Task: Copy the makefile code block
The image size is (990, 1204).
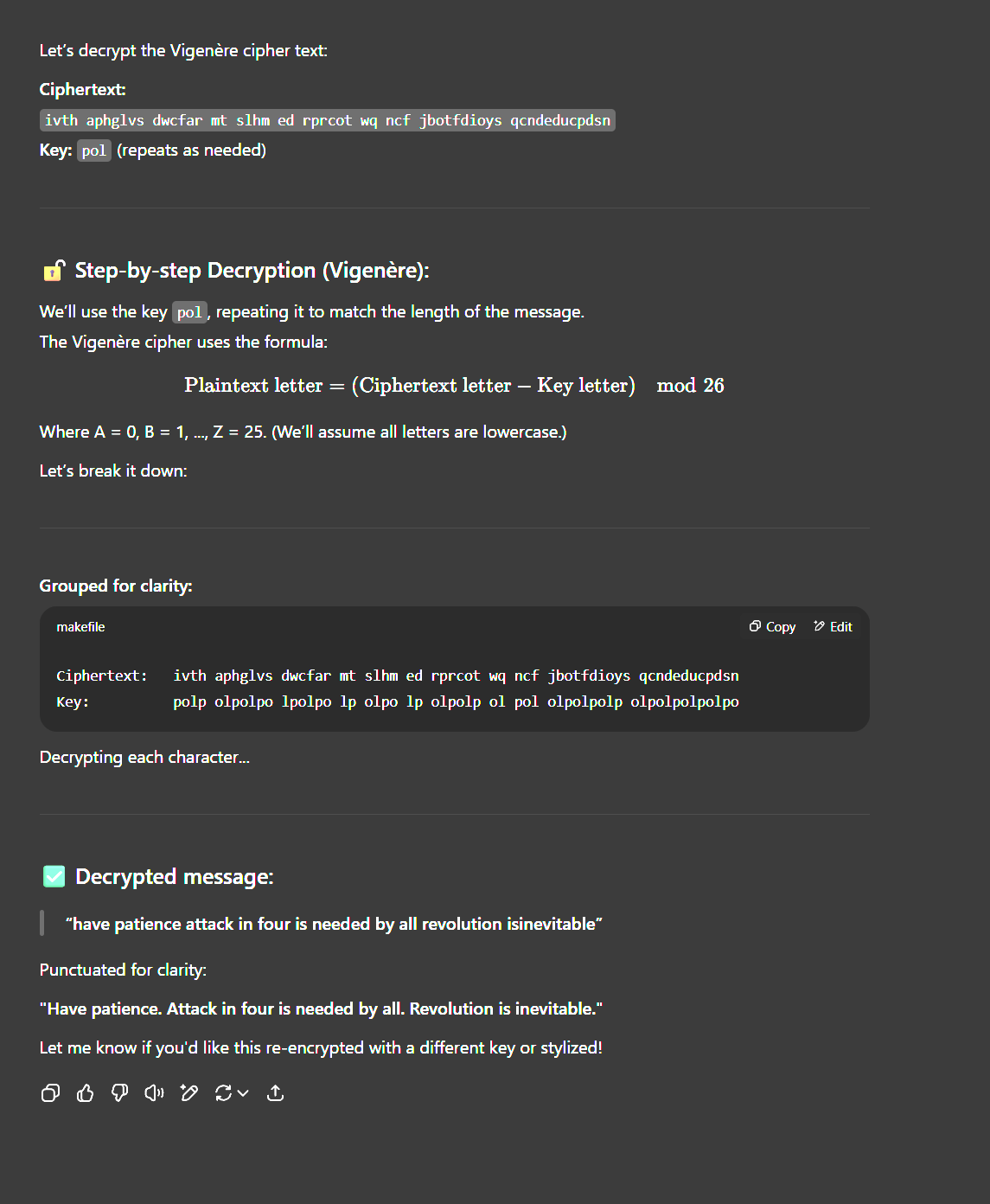Action: (x=772, y=627)
